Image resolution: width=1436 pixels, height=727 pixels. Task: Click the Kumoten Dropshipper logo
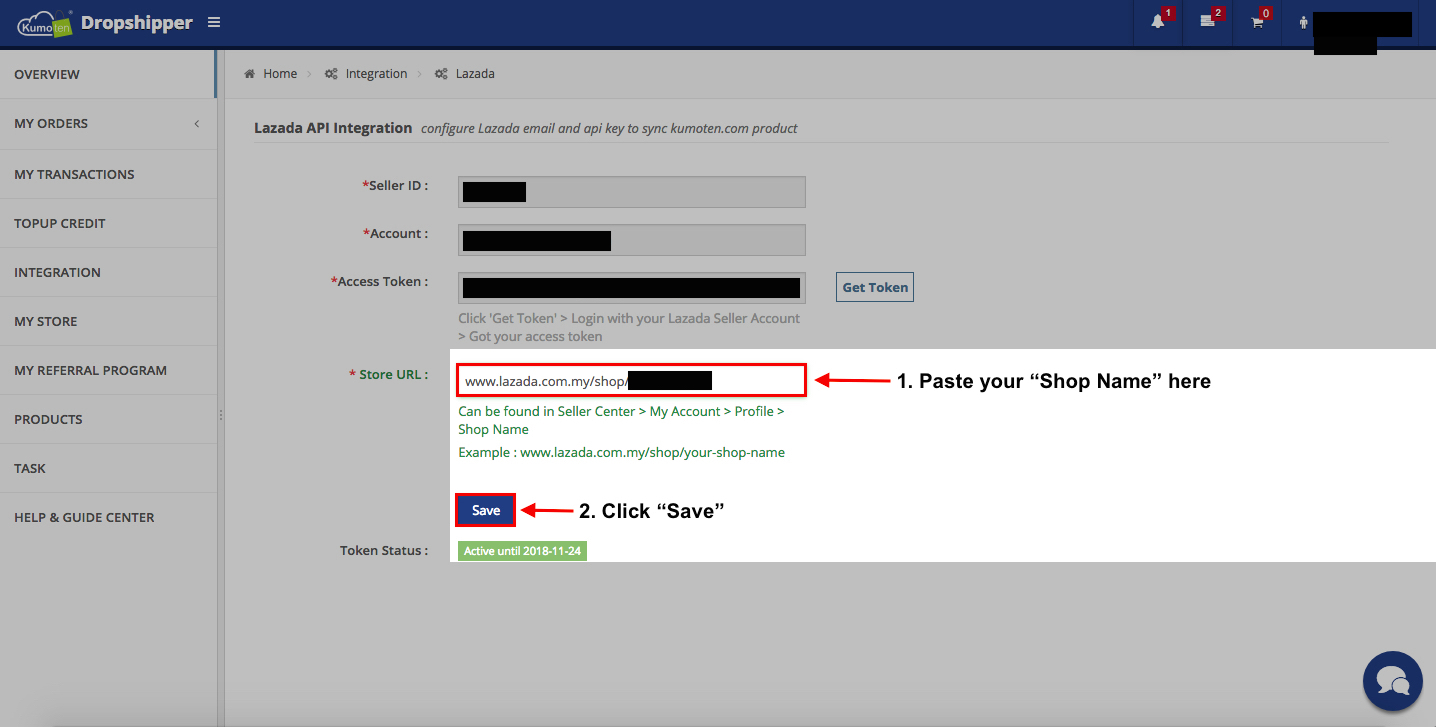point(105,23)
